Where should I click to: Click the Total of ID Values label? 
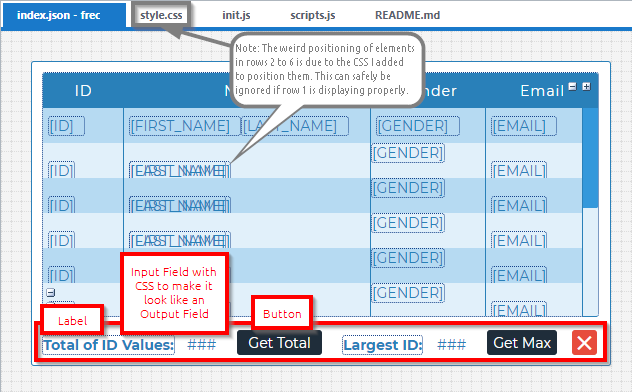pyautogui.click(x=108, y=345)
